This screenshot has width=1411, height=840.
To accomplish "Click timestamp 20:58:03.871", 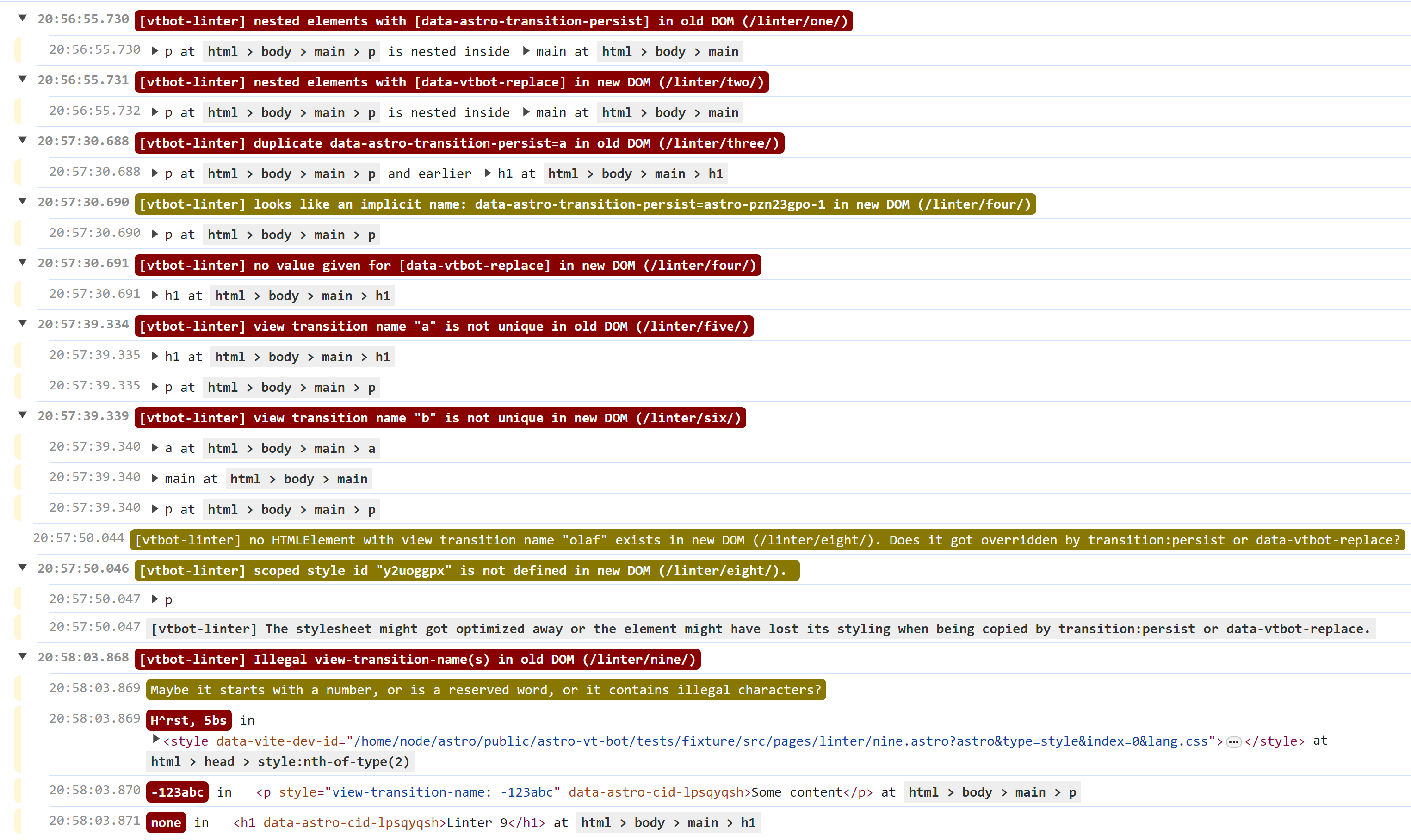I will click(x=94, y=820).
